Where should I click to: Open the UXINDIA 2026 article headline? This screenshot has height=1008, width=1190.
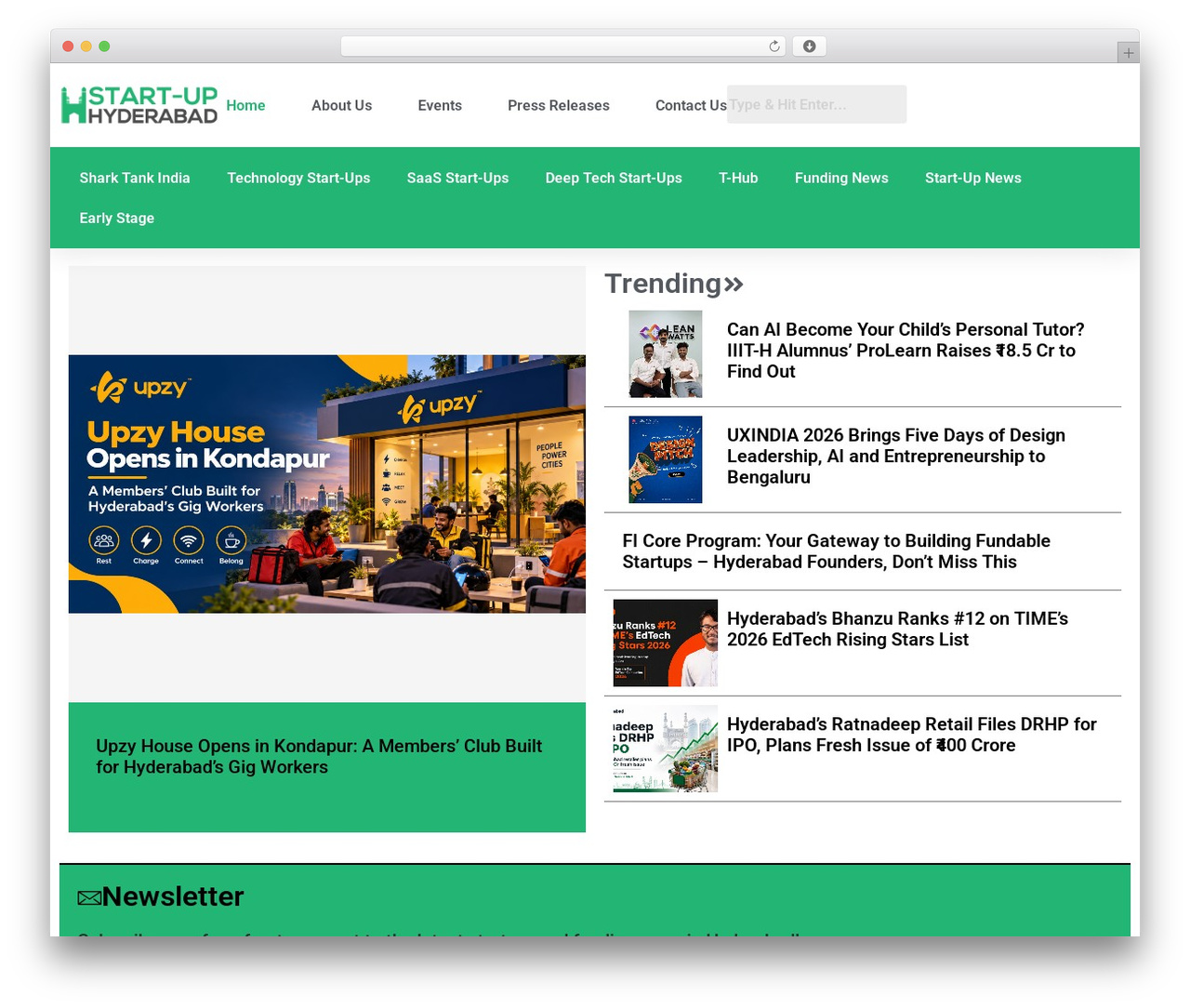896,457
